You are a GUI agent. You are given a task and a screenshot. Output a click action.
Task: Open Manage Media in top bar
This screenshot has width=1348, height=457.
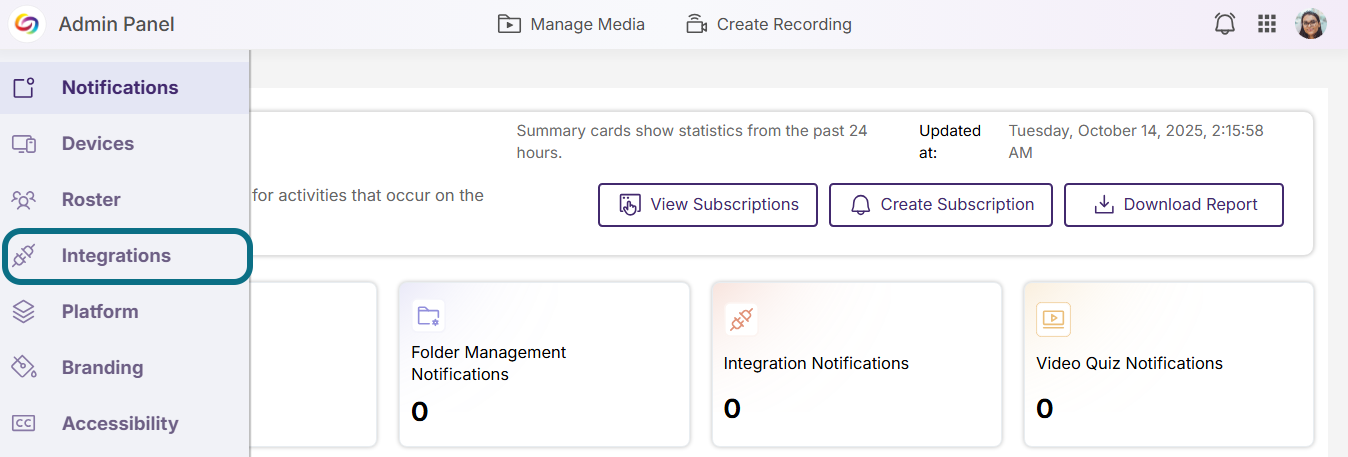(571, 24)
